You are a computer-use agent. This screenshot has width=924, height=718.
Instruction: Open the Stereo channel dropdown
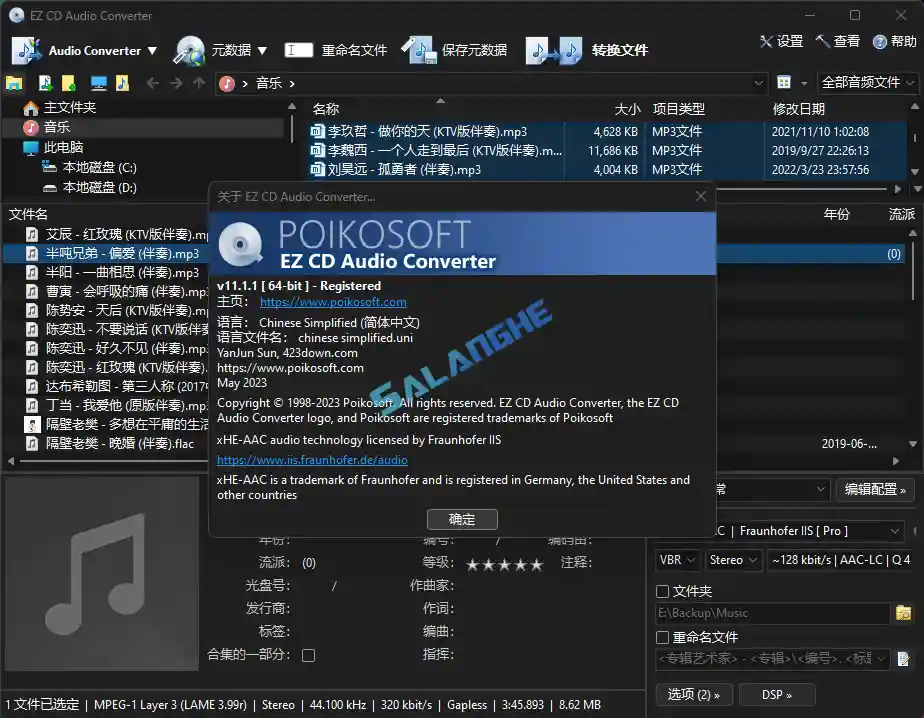(x=733, y=560)
